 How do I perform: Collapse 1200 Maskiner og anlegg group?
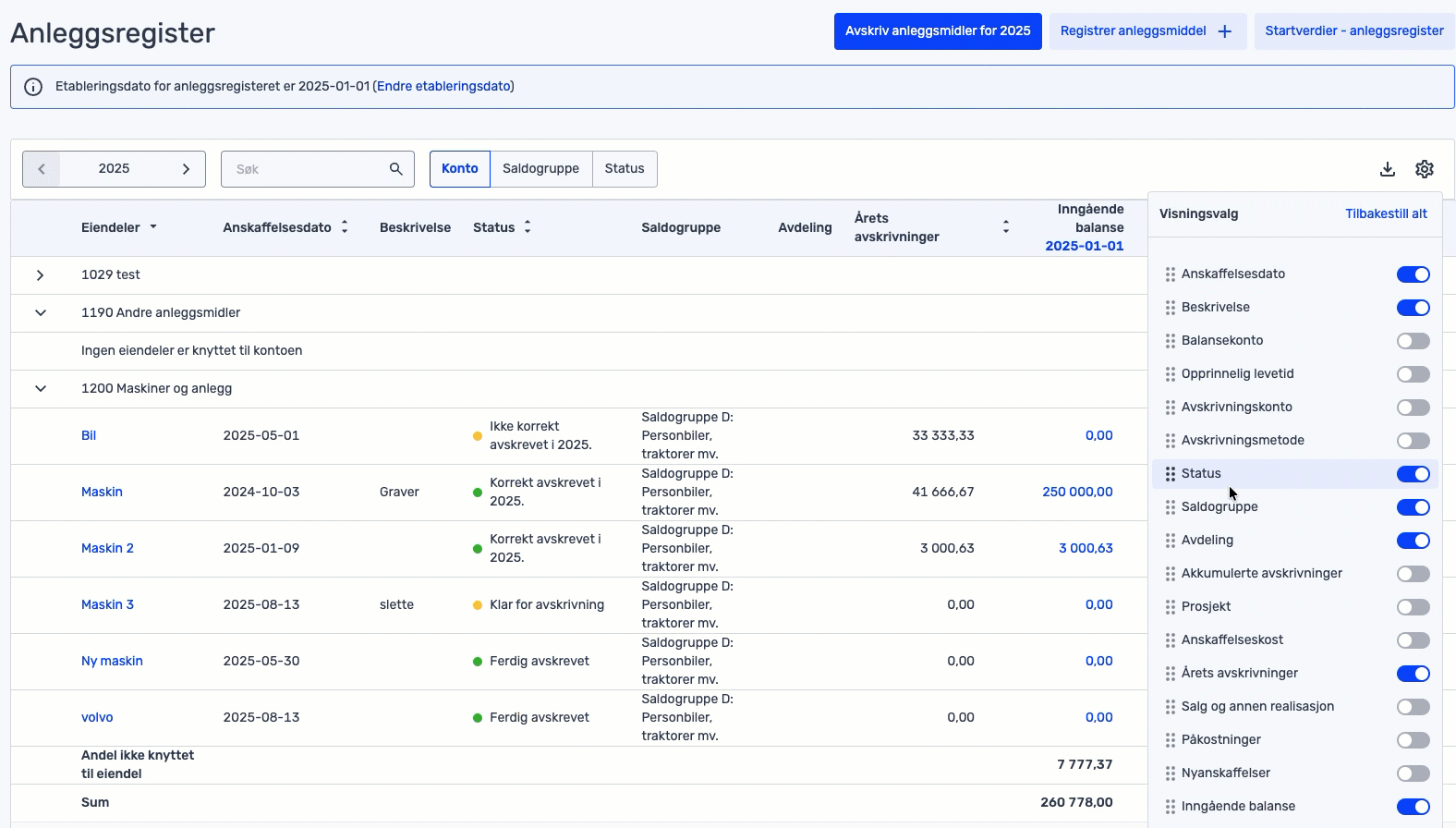pyautogui.click(x=40, y=389)
